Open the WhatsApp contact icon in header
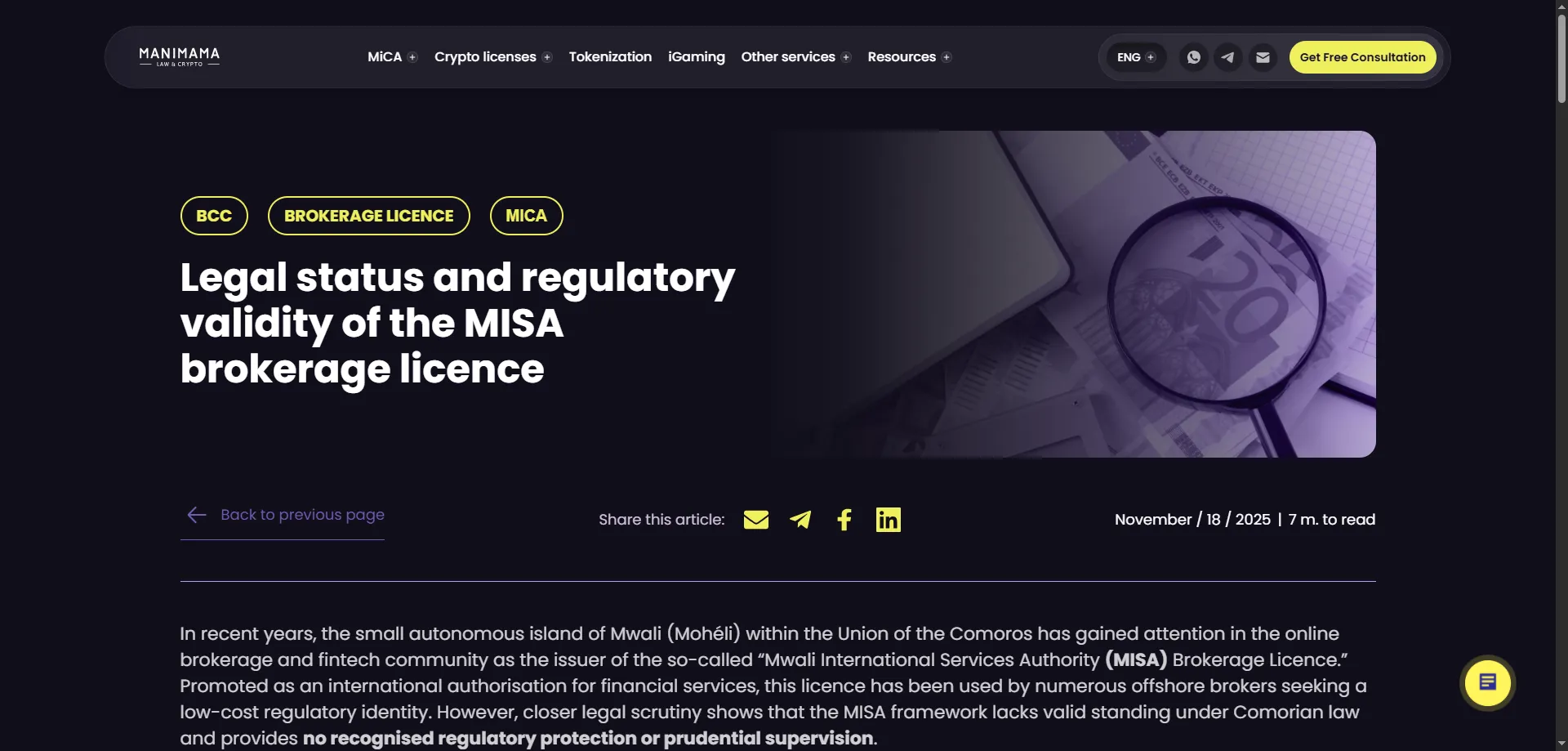Image resolution: width=1568 pixels, height=751 pixels. [1193, 57]
